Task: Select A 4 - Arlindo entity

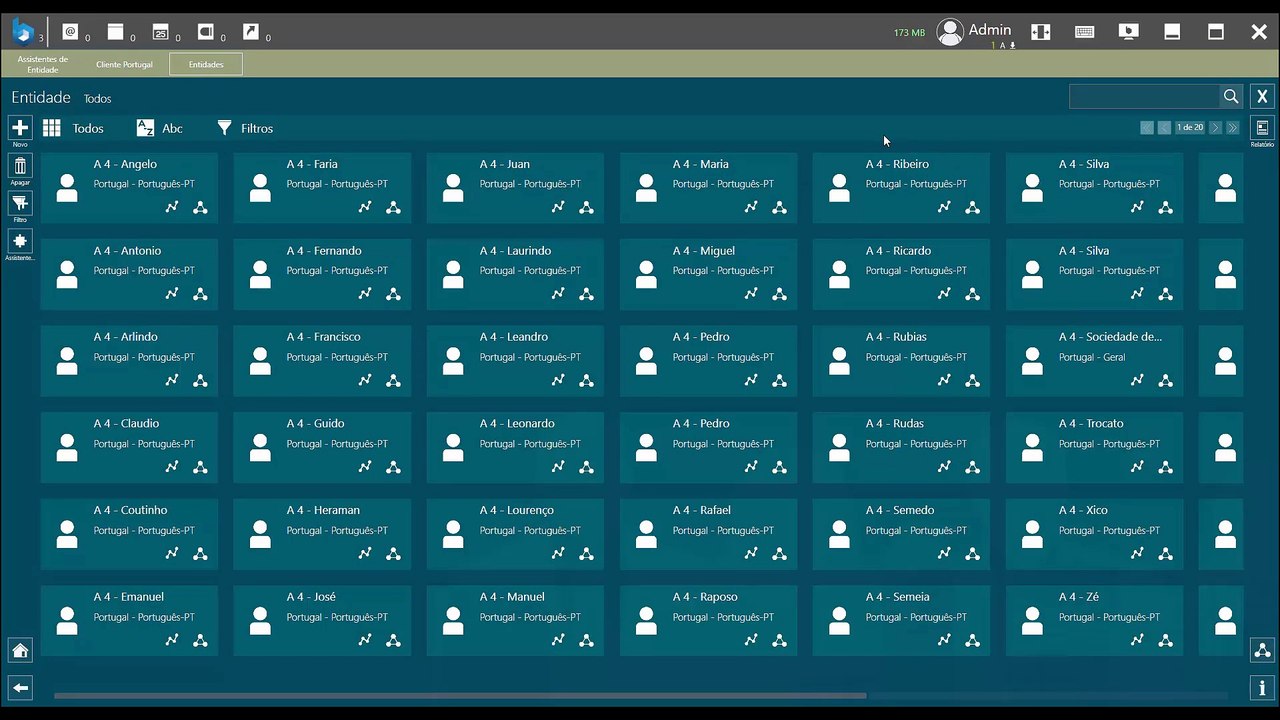Action: coord(129,360)
